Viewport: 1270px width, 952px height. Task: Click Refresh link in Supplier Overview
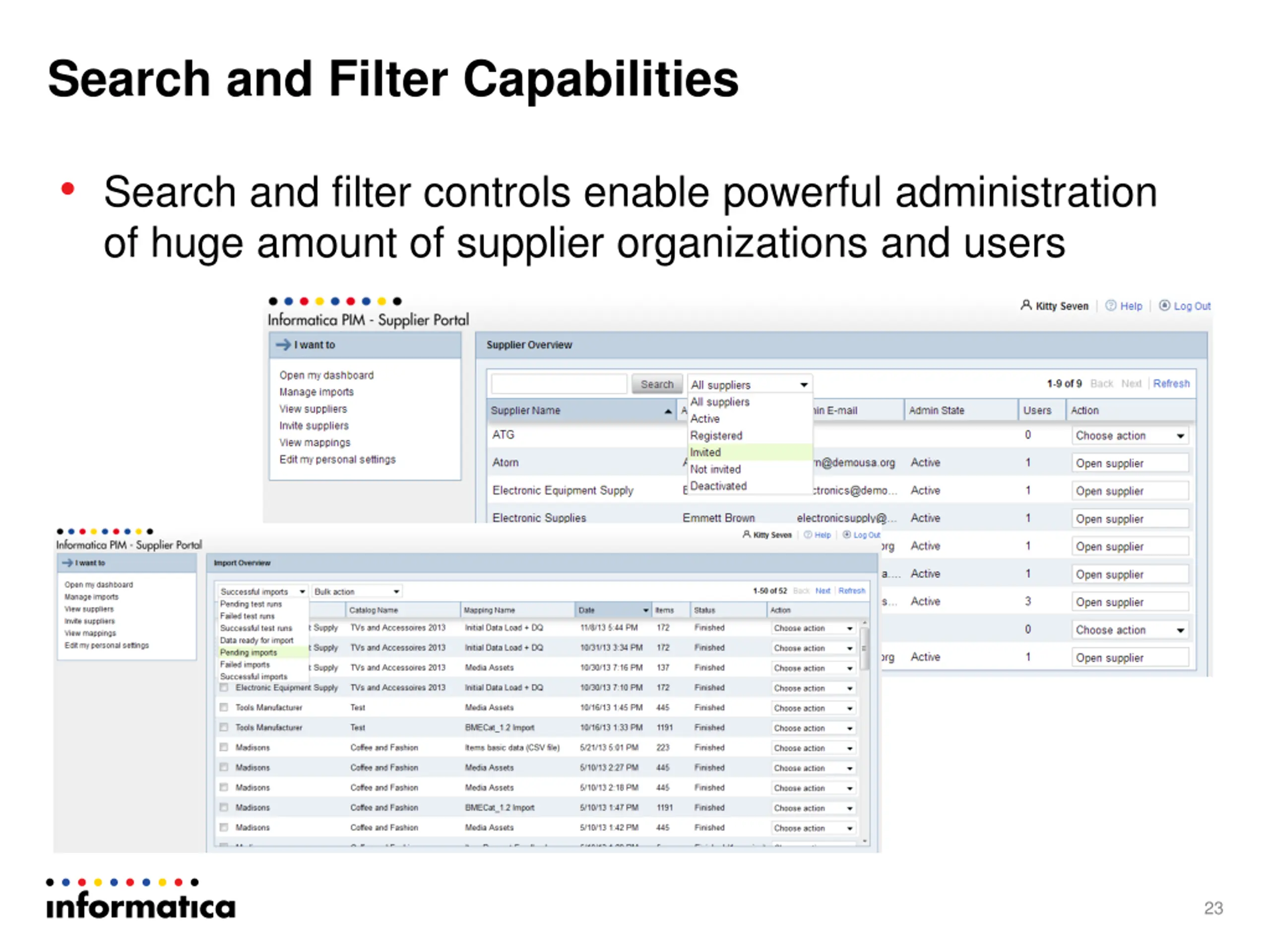pos(1171,383)
